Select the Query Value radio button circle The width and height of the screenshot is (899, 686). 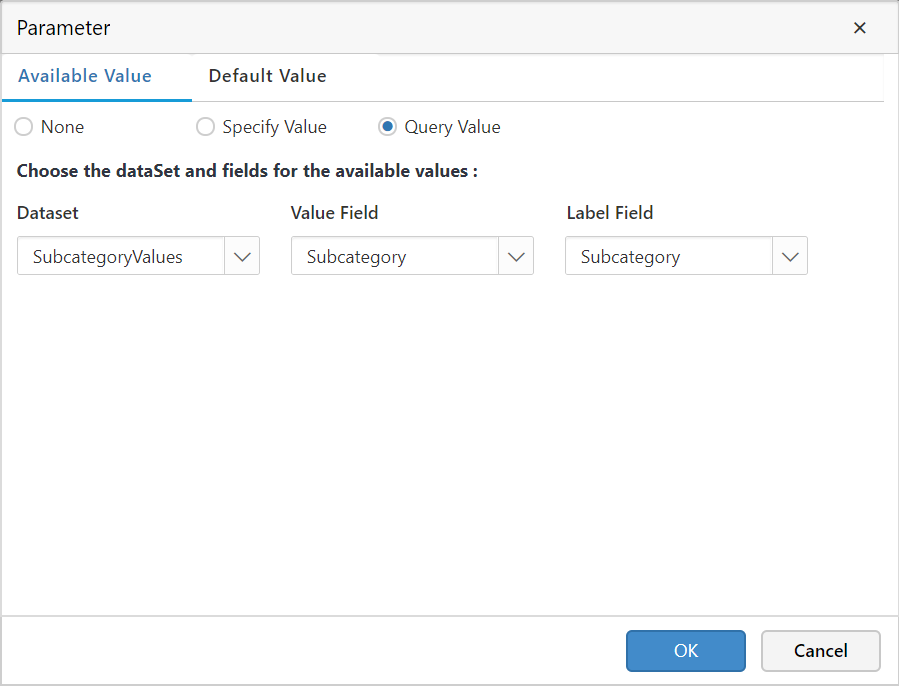387,127
